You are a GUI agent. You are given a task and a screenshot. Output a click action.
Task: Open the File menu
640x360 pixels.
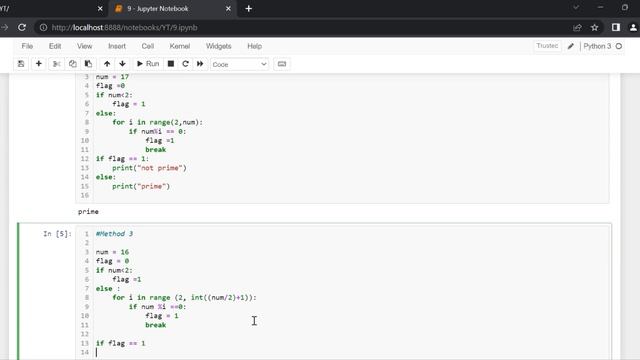27,46
